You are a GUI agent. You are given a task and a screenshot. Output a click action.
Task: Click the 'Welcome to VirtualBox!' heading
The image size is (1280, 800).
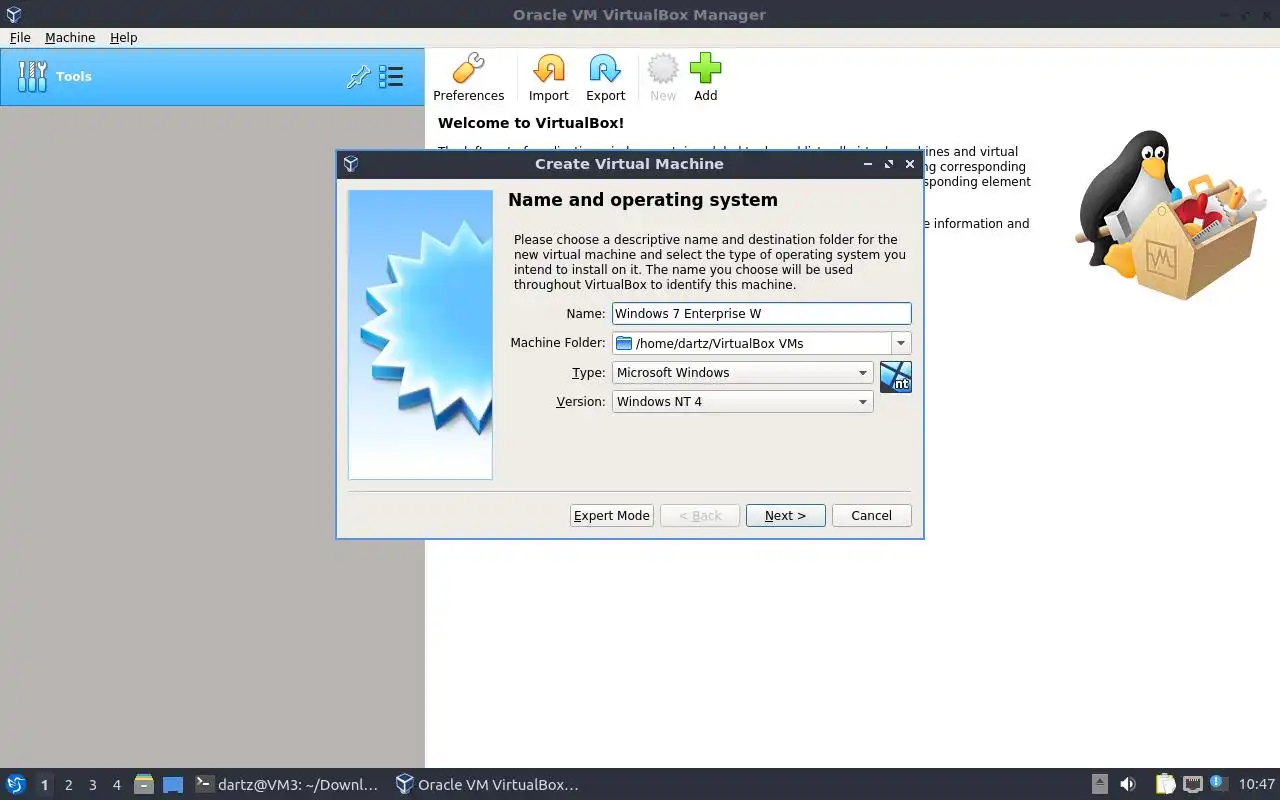pyautogui.click(x=531, y=123)
